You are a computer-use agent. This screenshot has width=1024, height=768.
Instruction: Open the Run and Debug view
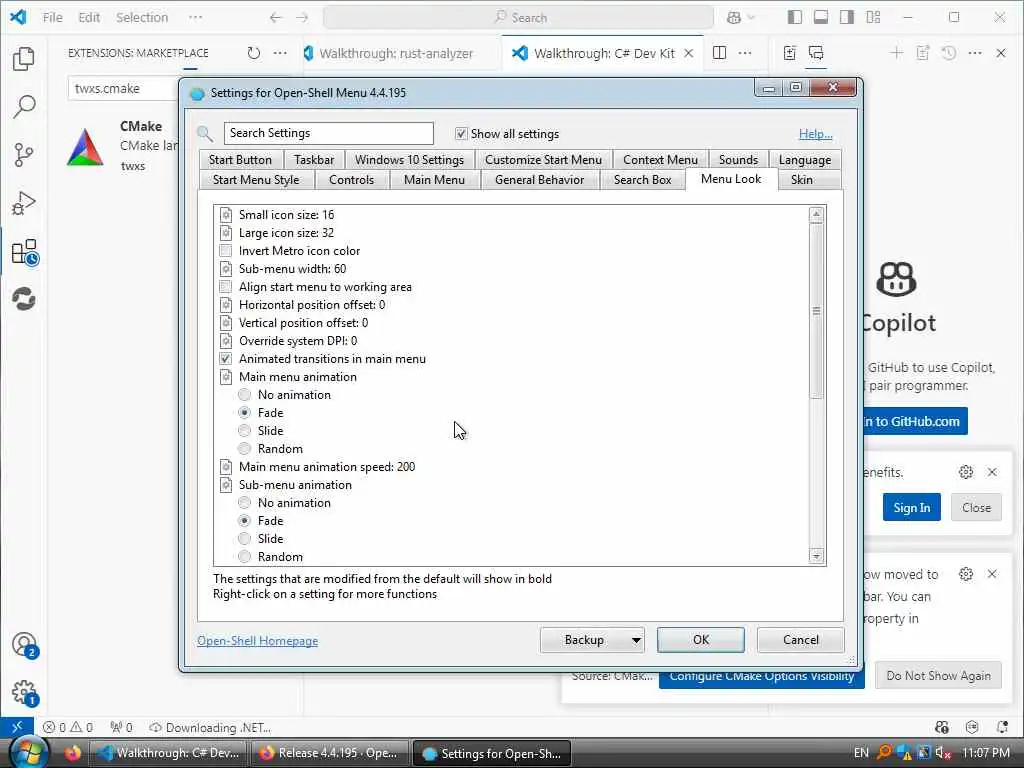pyautogui.click(x=24, y=203)
